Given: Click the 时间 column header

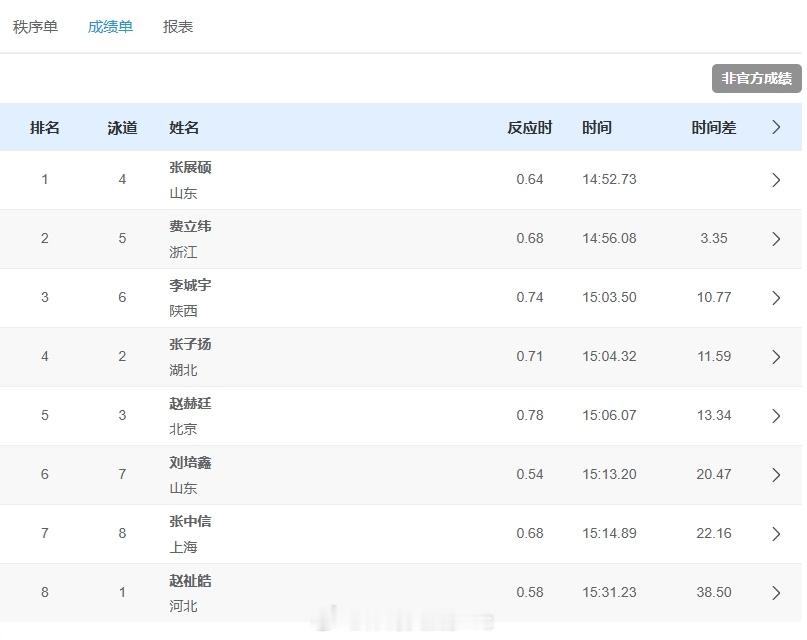Looking at the screenshot, I should (x=597, y=128).
